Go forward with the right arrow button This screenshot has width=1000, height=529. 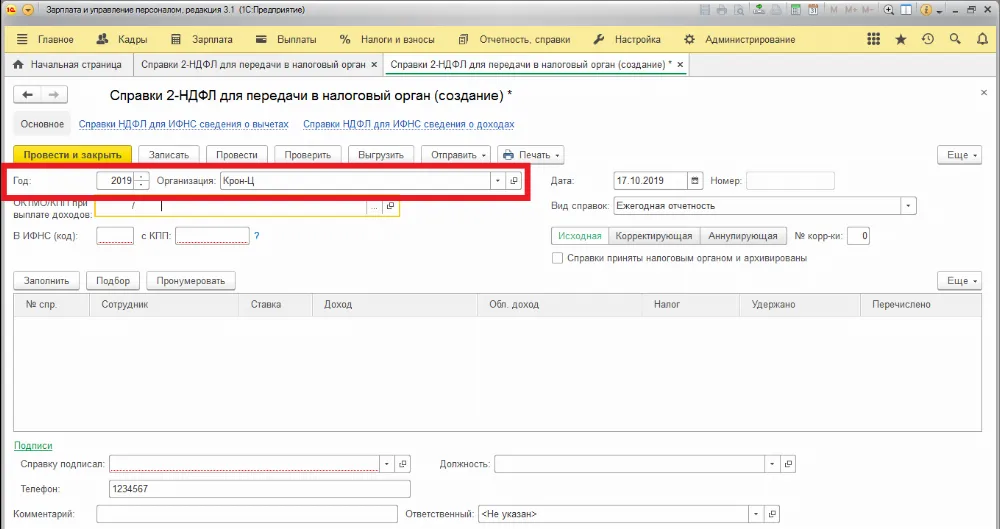coord(54,95)
